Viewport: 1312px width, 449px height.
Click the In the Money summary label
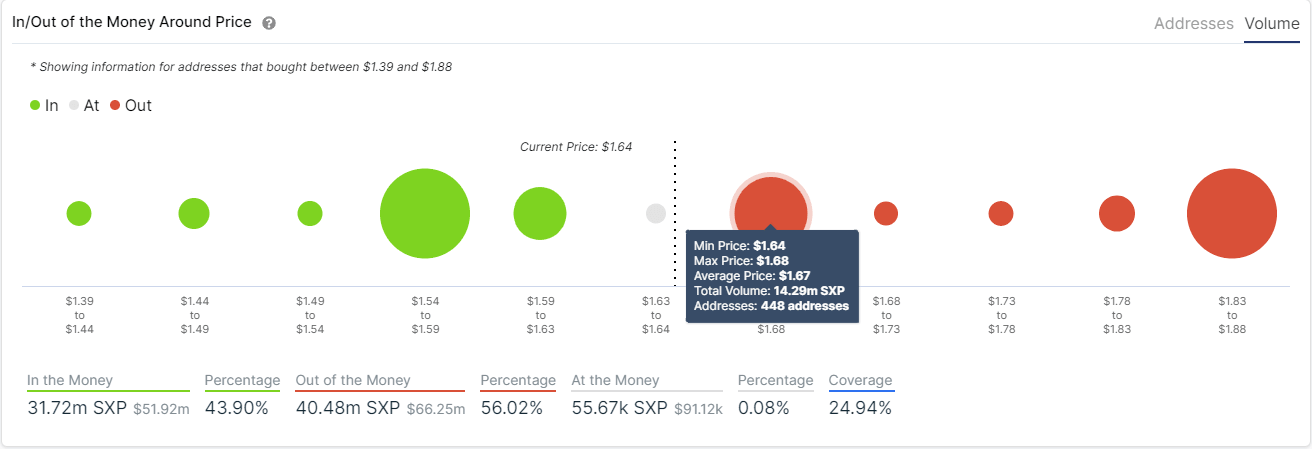70,380
